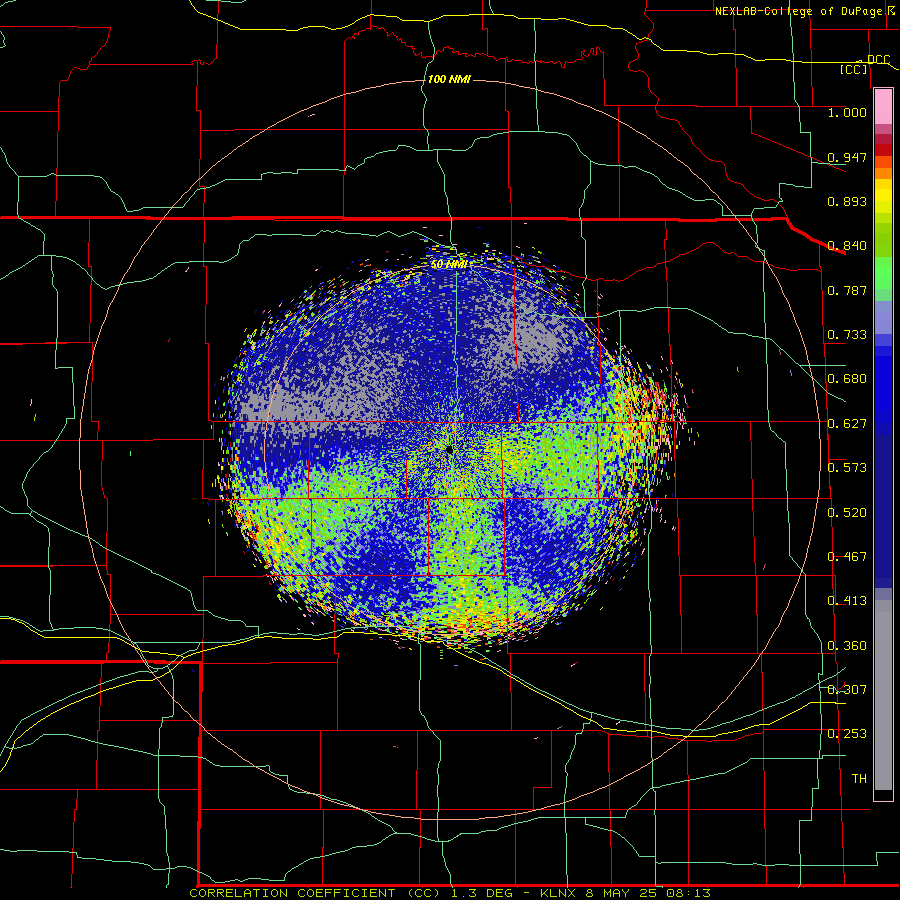Click the 0.520 scale value
The image size is (900, 900).
[x=847, y=513]
